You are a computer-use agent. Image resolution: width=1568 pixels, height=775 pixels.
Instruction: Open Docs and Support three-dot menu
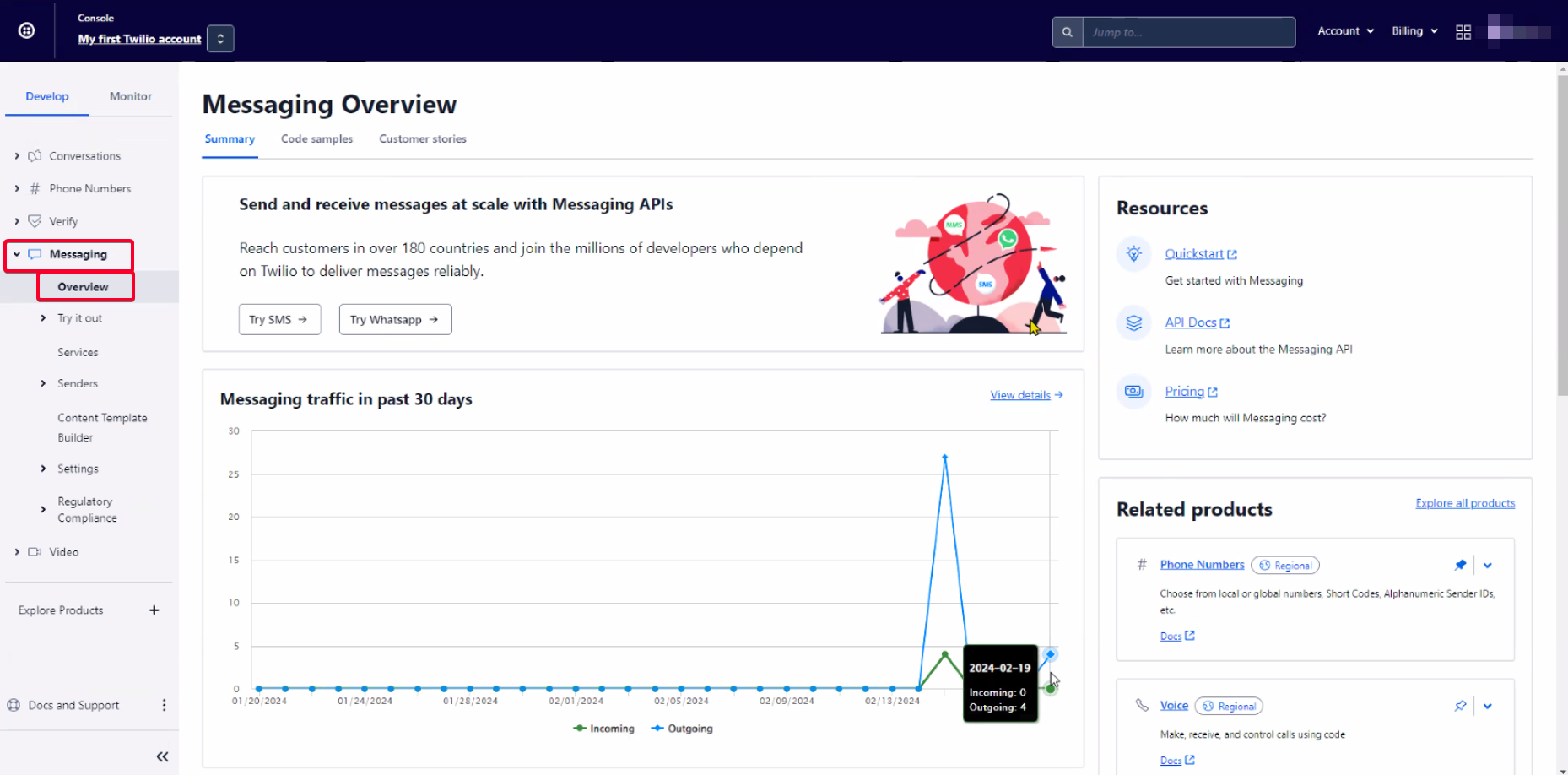pyautogui.click(x=164, y=705)
